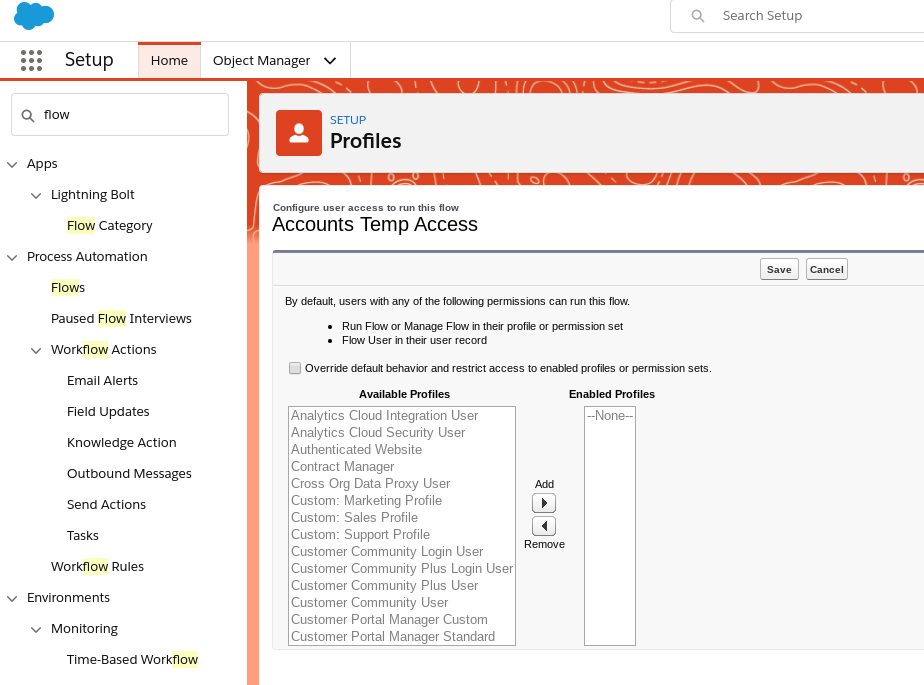Open Flows in the sidebar
Image resolution: width=924 pixels, height=685 pixels.
tap(68, 288)
